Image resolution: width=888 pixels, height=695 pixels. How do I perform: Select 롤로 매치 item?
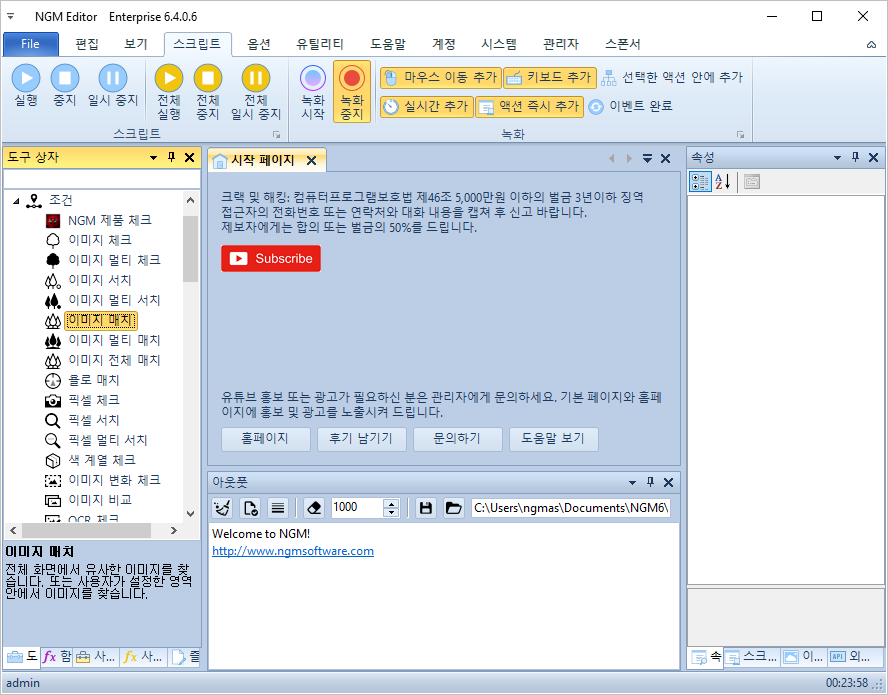click(x=93, y=380)
